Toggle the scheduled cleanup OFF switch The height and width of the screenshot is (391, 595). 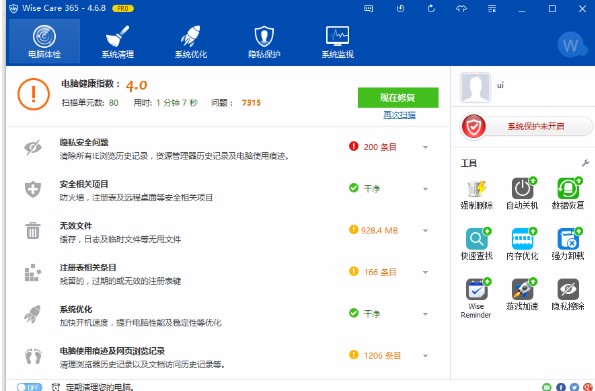pyautogui.click(x=29, y=387)
